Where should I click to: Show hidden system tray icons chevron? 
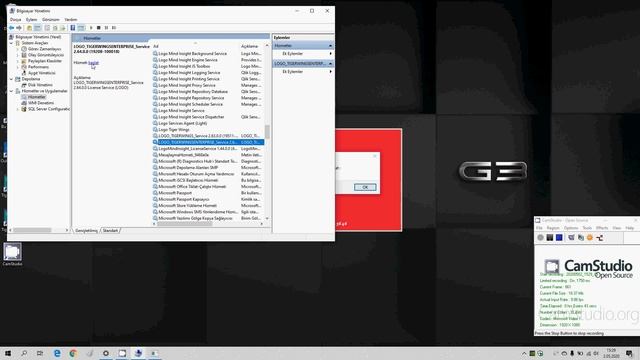pos(524,353)
